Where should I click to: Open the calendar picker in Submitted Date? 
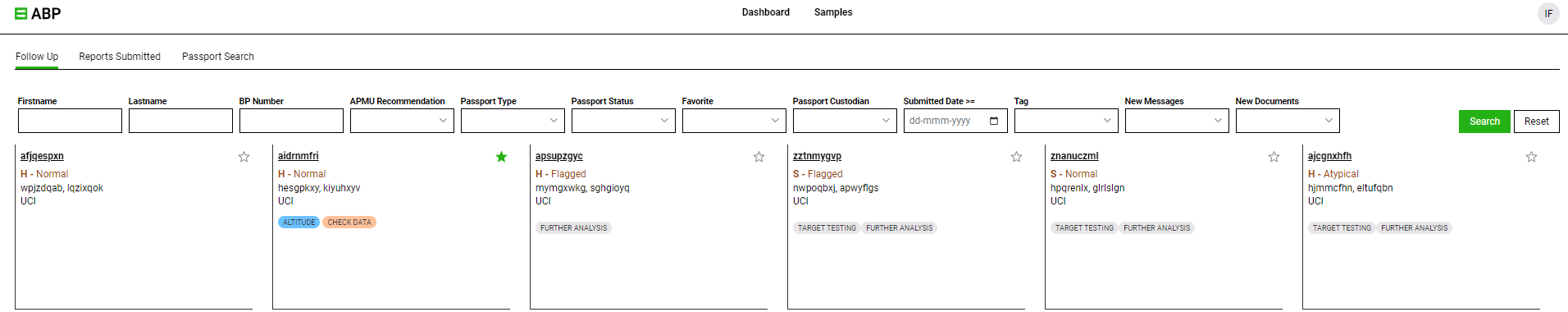[994, 121]
